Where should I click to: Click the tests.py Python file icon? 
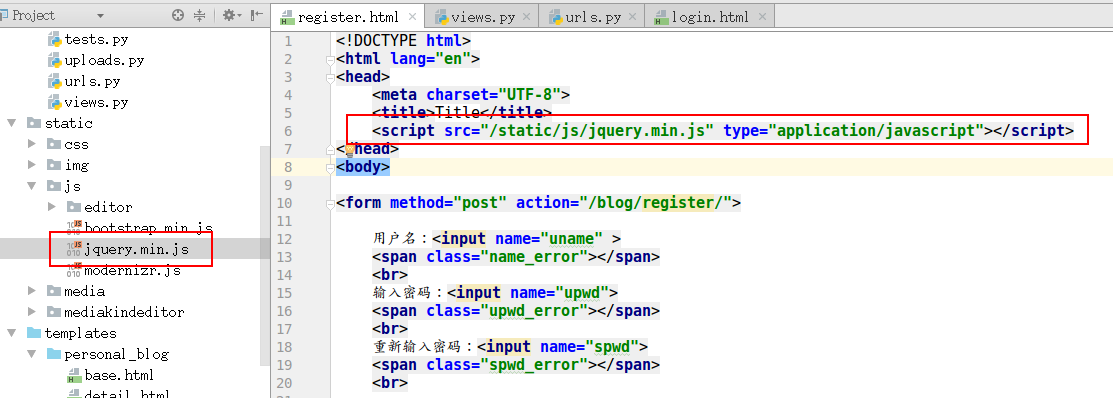coord(54,40)
